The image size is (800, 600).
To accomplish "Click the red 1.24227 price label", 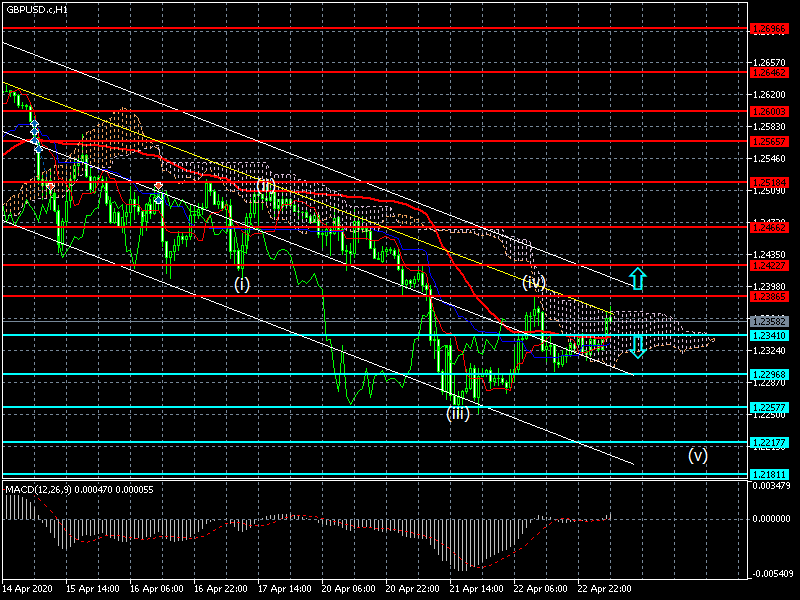I will pyautogui.click(x=769, y=265).
